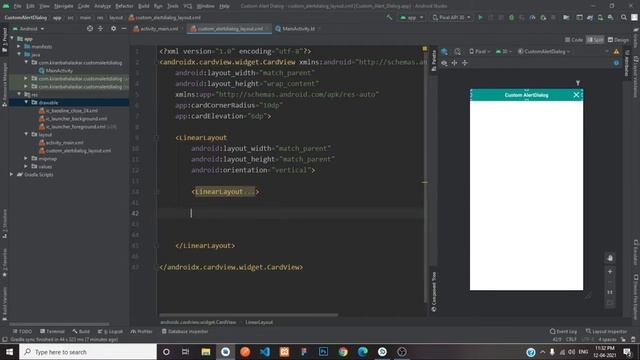
Task: Click the Project panel settings gear icon
Action: point(113,29)
